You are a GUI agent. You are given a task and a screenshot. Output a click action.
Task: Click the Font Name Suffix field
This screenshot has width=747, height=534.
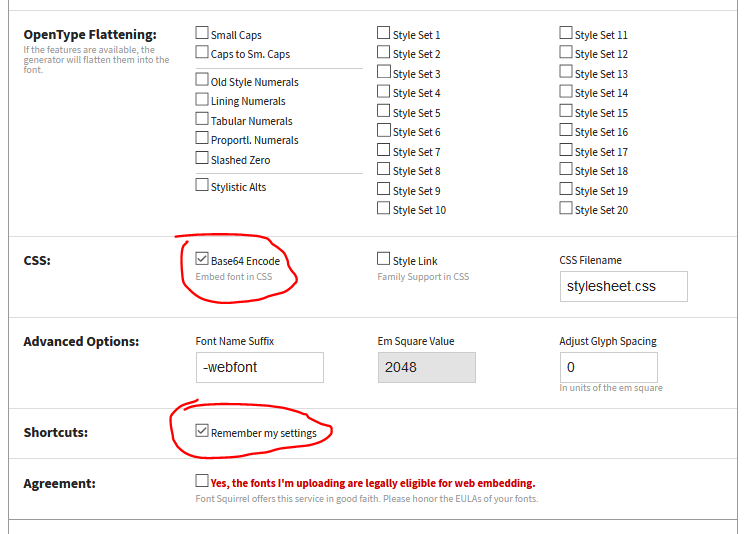(x=260, y=367)
